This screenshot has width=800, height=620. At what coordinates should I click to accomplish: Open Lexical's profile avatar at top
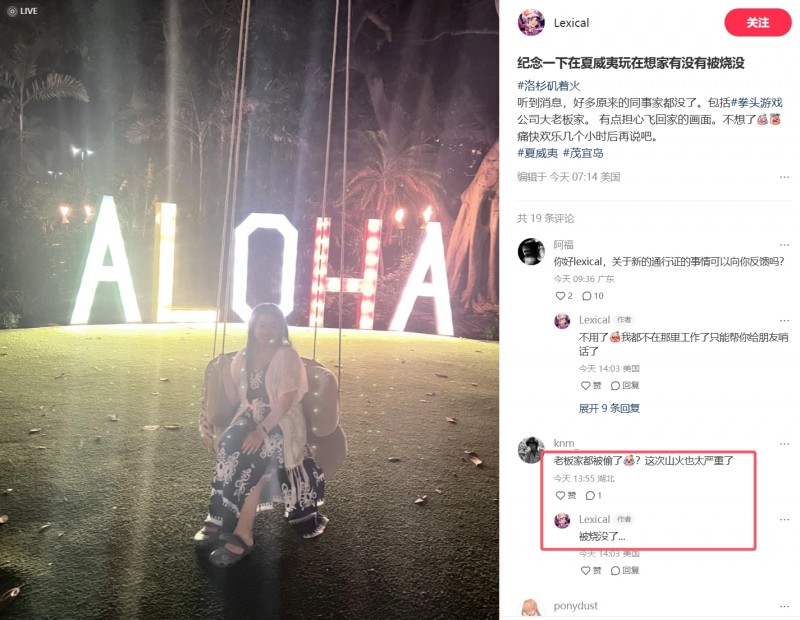[x=531, y=22]
